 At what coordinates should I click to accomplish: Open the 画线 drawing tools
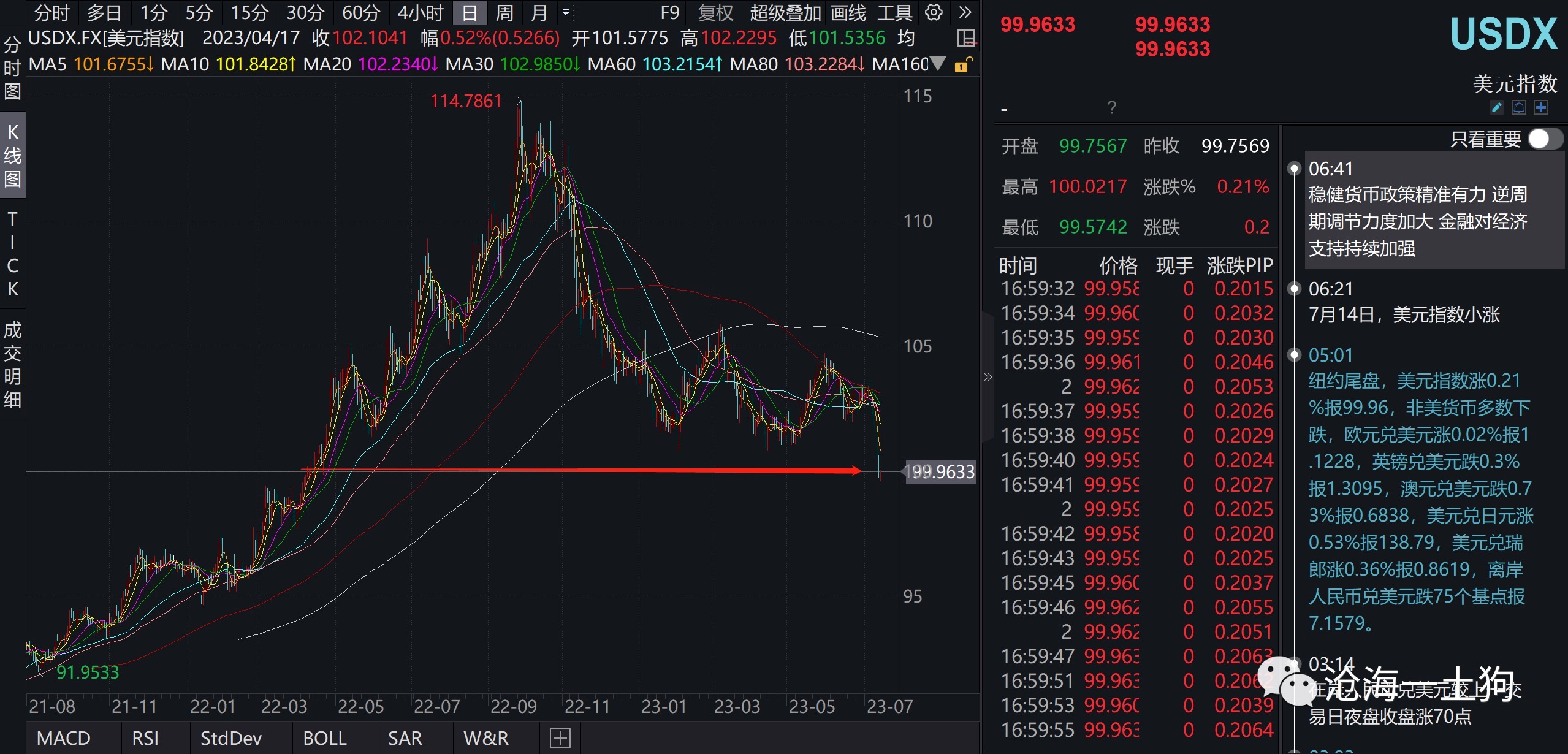848,12
